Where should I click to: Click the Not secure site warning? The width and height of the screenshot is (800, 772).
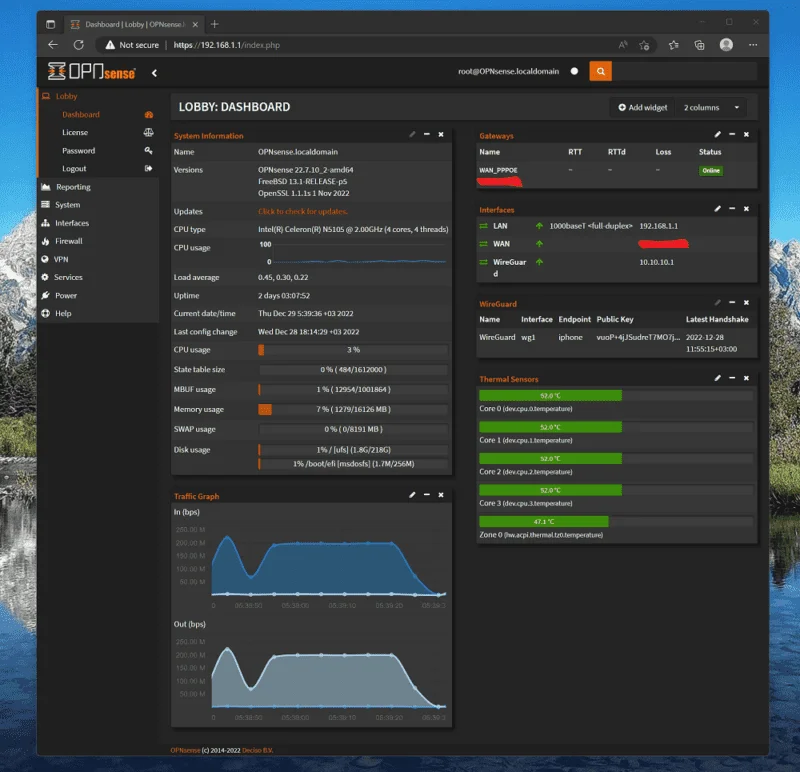[132, 45]
